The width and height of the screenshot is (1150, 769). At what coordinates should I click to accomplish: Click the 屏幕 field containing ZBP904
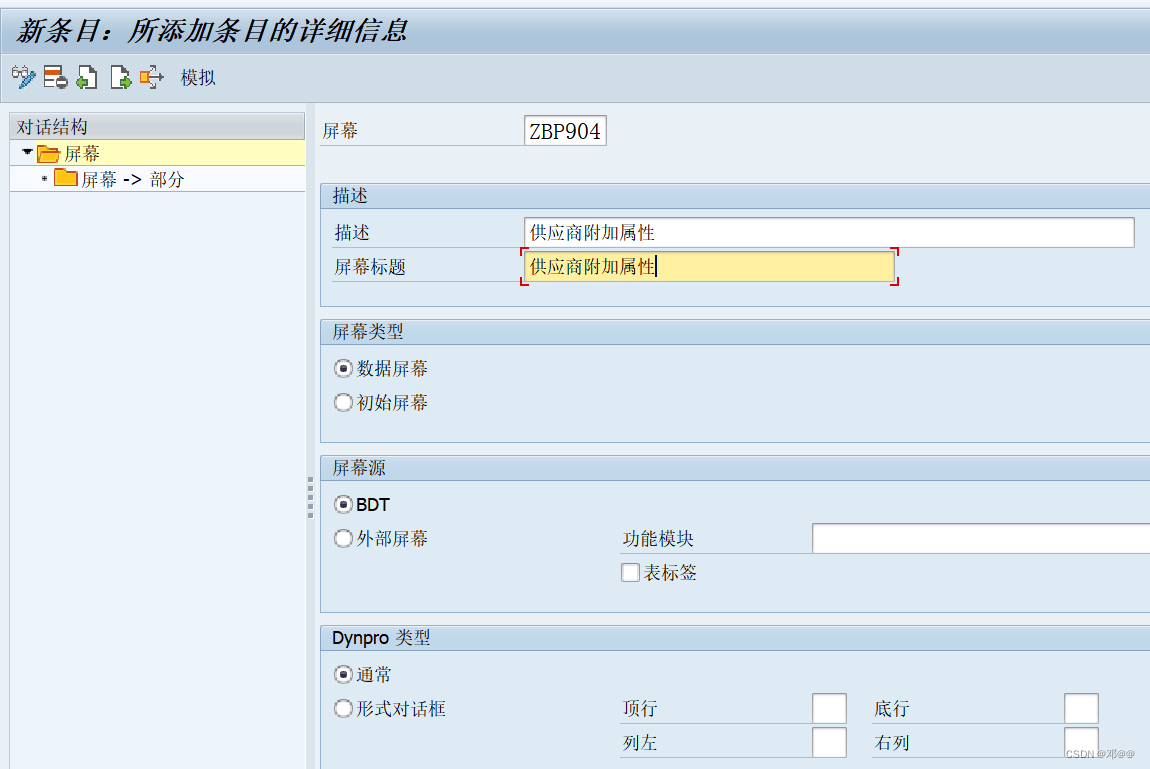point(565,131)
